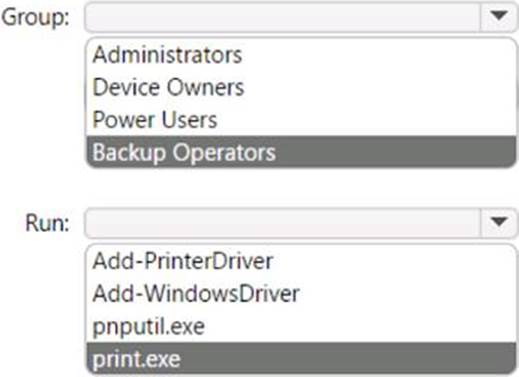Collapse the Run list using its arrow
The image size is (519, 377).
pyautogui.click(x=499, y=222)
